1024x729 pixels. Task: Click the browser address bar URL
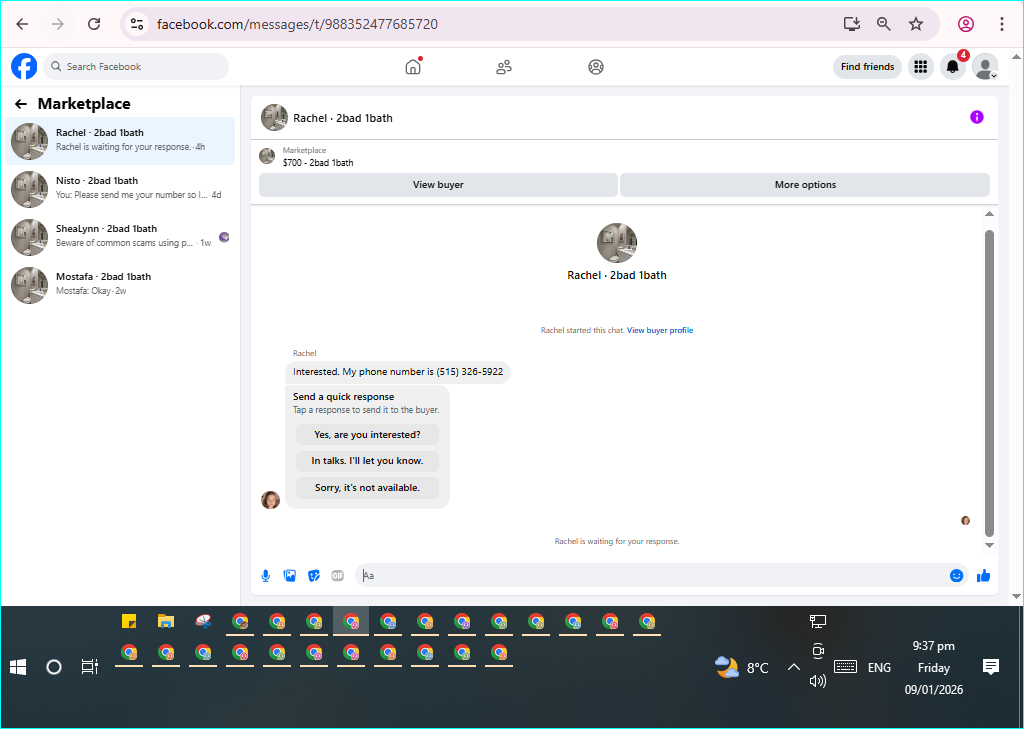pyautogui.click(x=297, y=24)
